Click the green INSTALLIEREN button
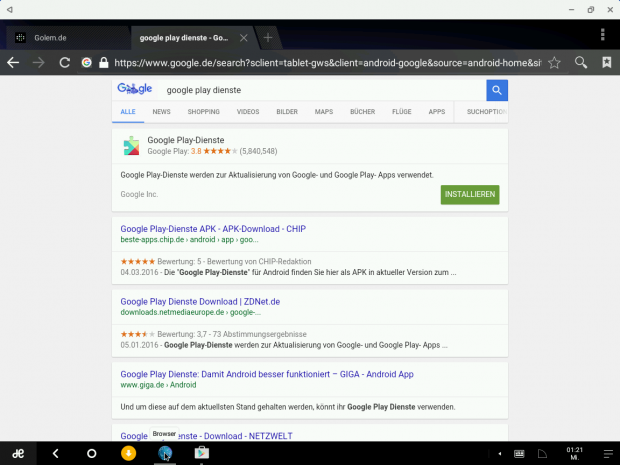This screenshot has width=620, height=465. [470, 195]
